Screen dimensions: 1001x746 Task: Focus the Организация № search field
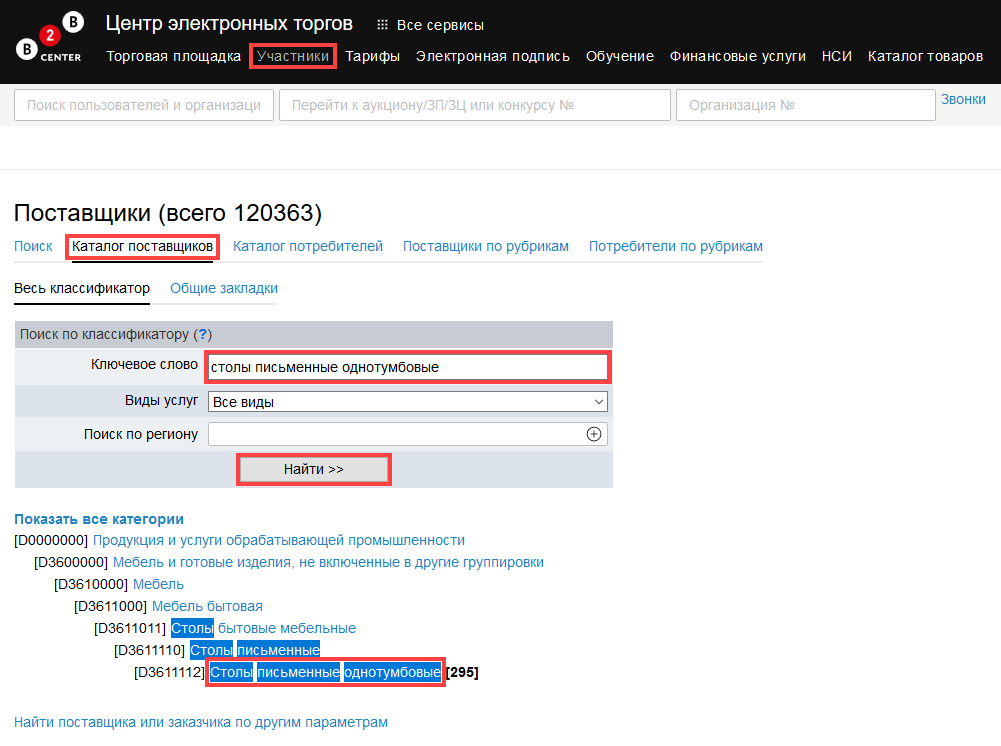point(804,105)
